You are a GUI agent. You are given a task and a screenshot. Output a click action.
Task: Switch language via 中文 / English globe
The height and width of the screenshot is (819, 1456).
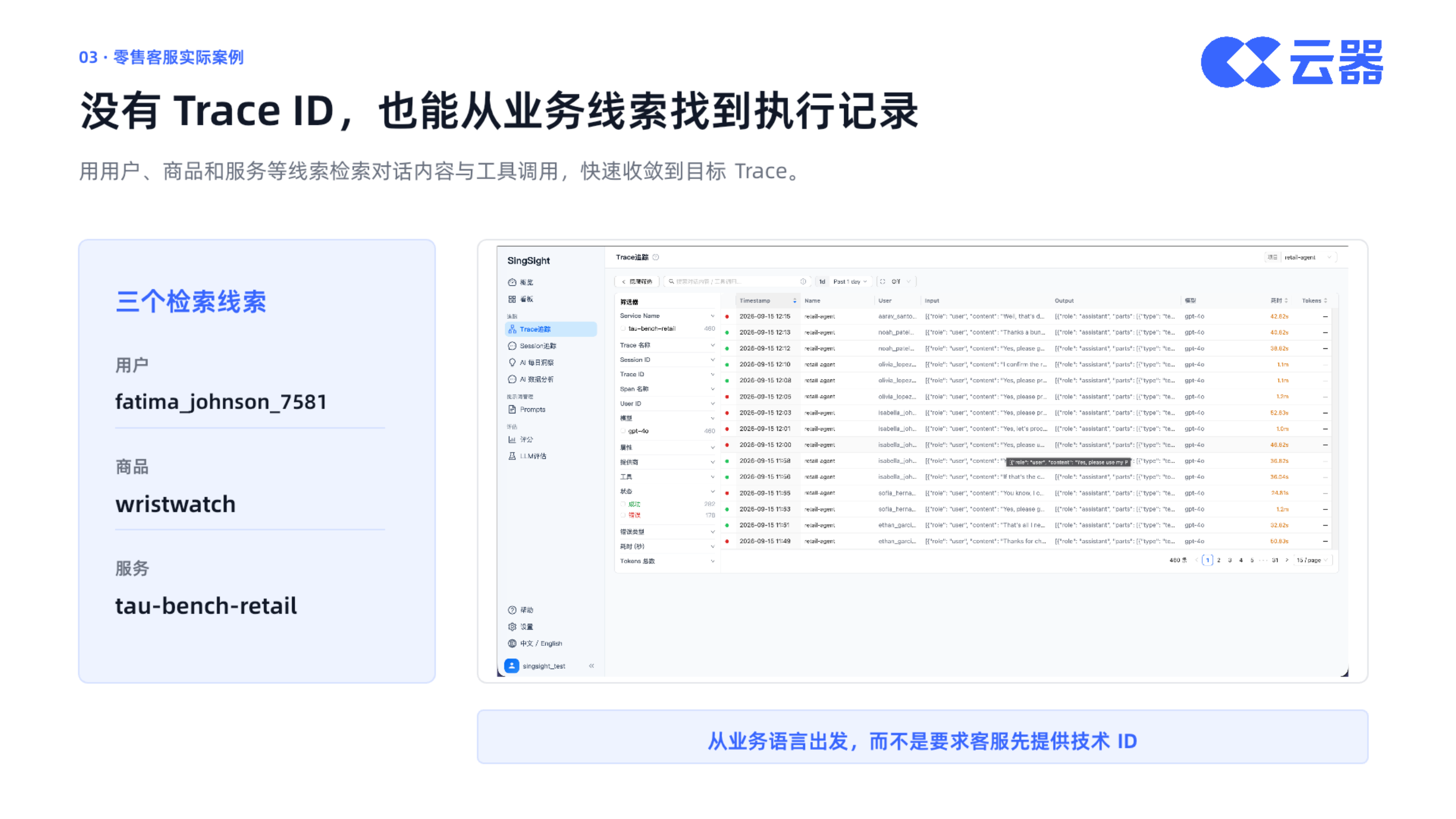[x=534, y=643]
